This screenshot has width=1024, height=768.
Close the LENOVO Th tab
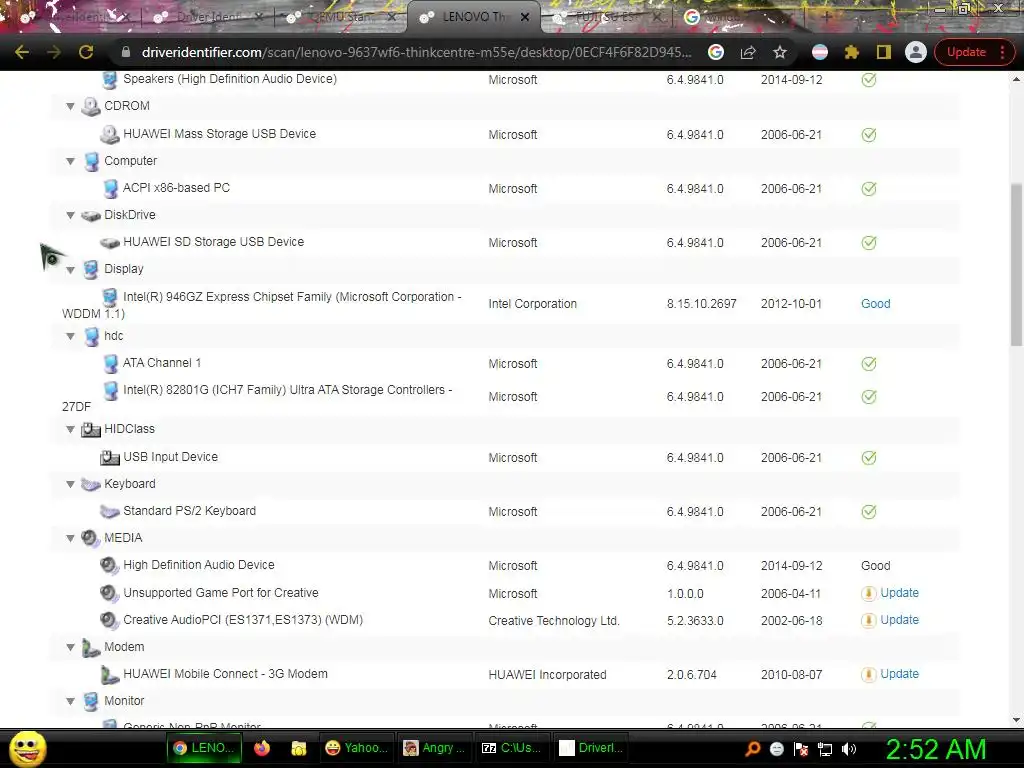tap(525, 18)
